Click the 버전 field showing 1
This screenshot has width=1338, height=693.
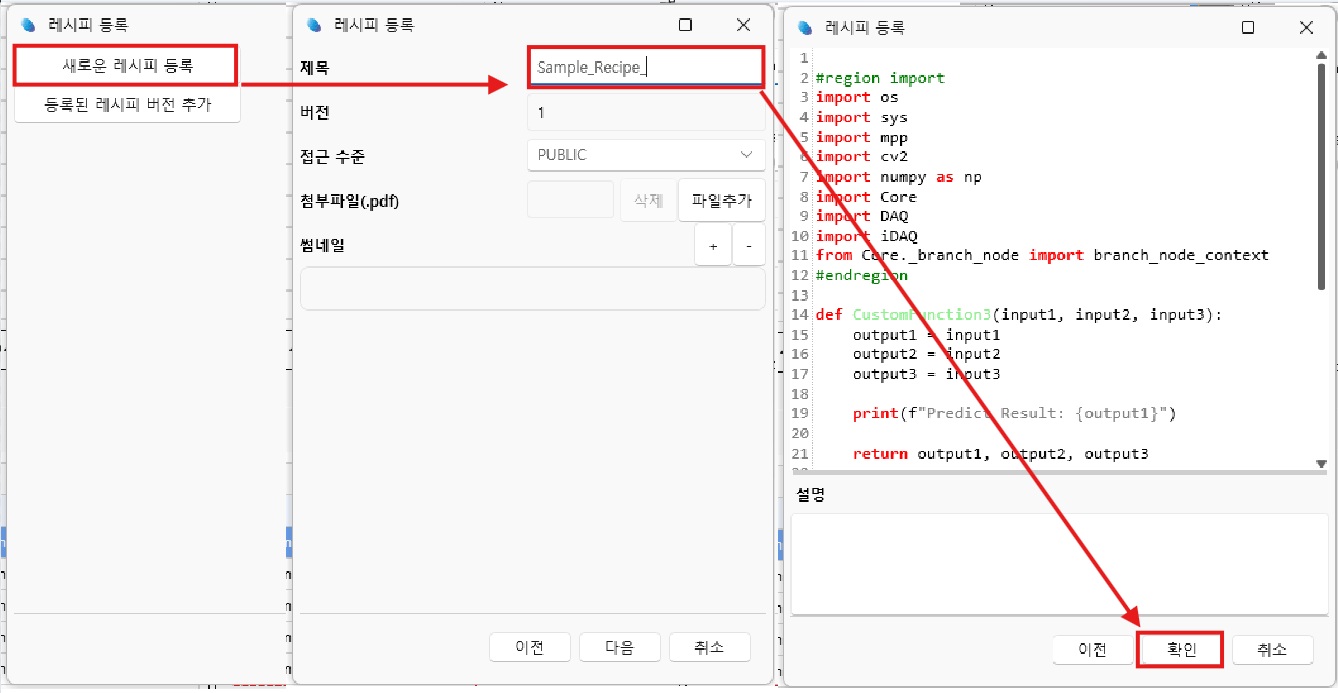tap(645, 112)
